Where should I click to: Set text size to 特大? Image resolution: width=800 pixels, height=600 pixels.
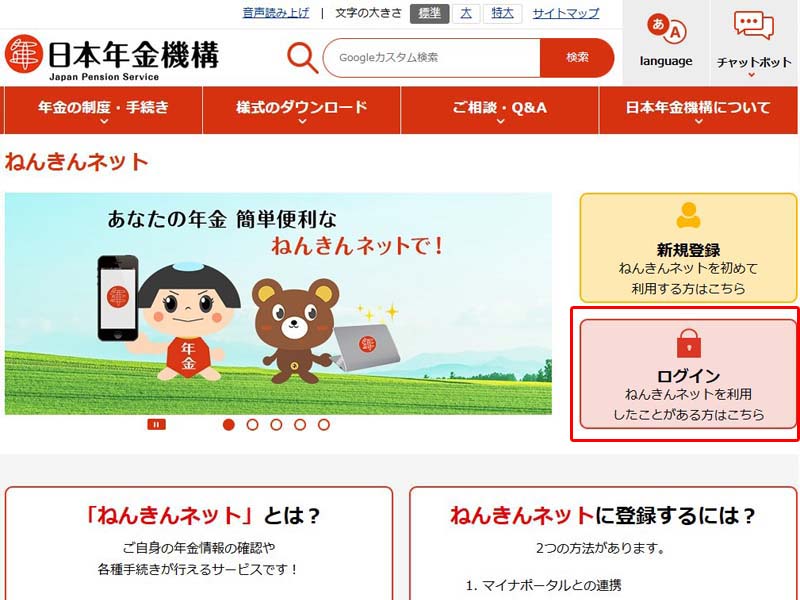(503, 14)
